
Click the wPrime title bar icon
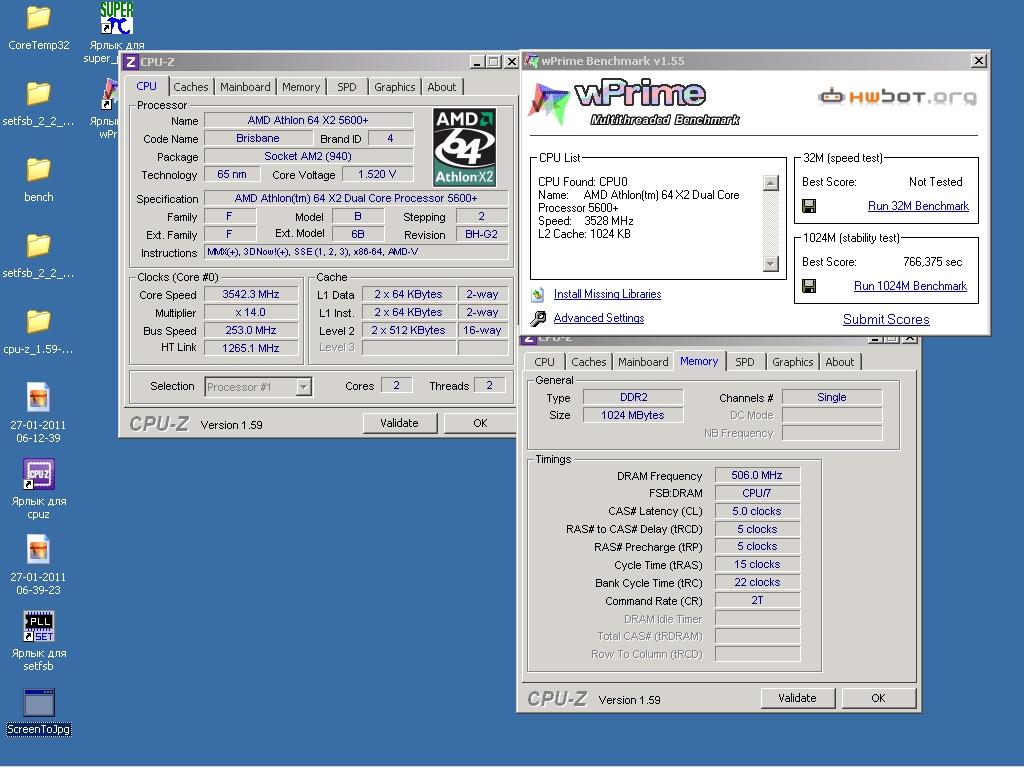(532, 61)
